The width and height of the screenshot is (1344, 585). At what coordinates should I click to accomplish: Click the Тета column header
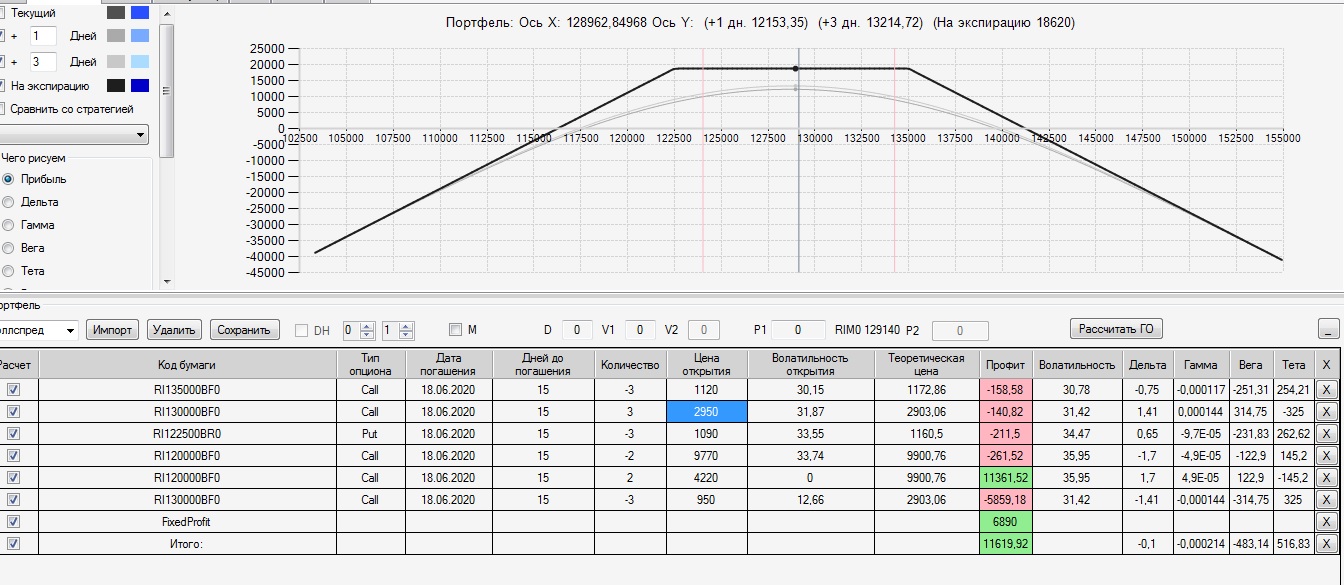click(1294, 364)
